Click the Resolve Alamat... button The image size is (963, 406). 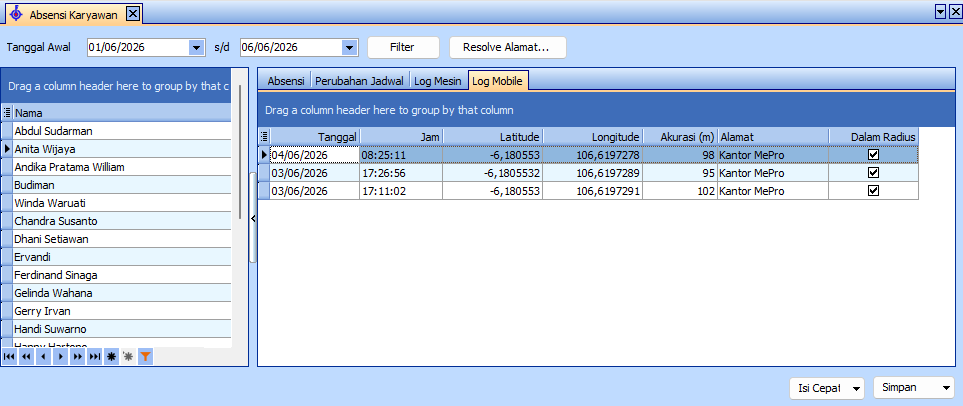tap(507, 47)
